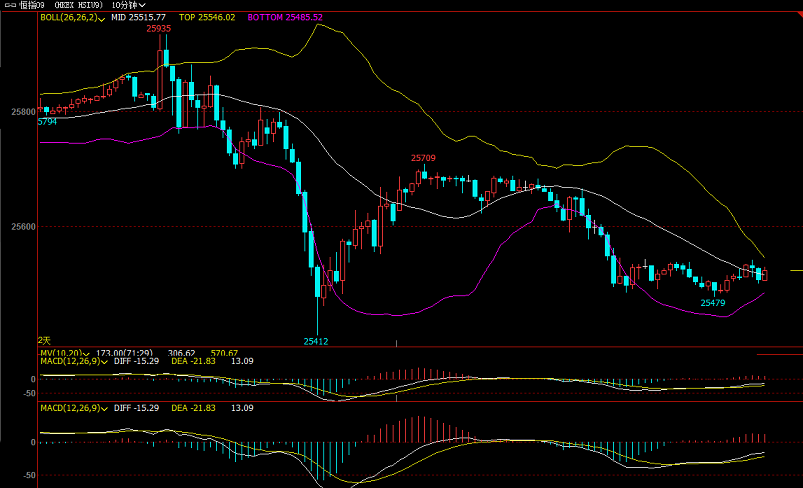
Task: Click the 25479 low price label
Action: point(713,303)
